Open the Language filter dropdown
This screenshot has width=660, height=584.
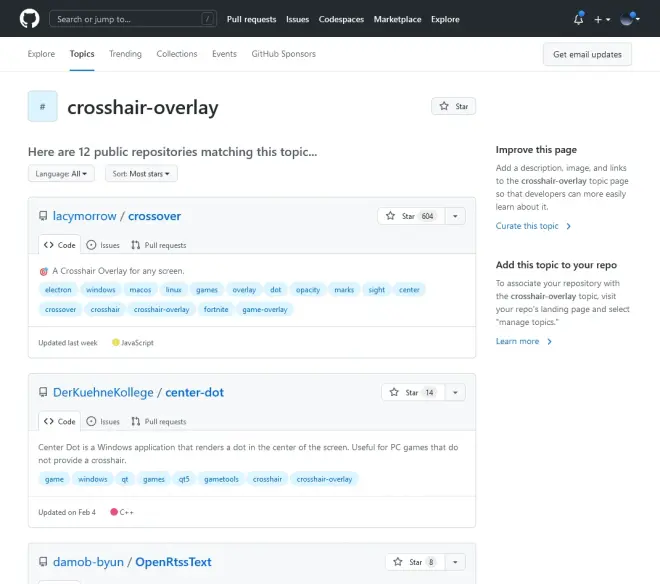tap(61, 174)
